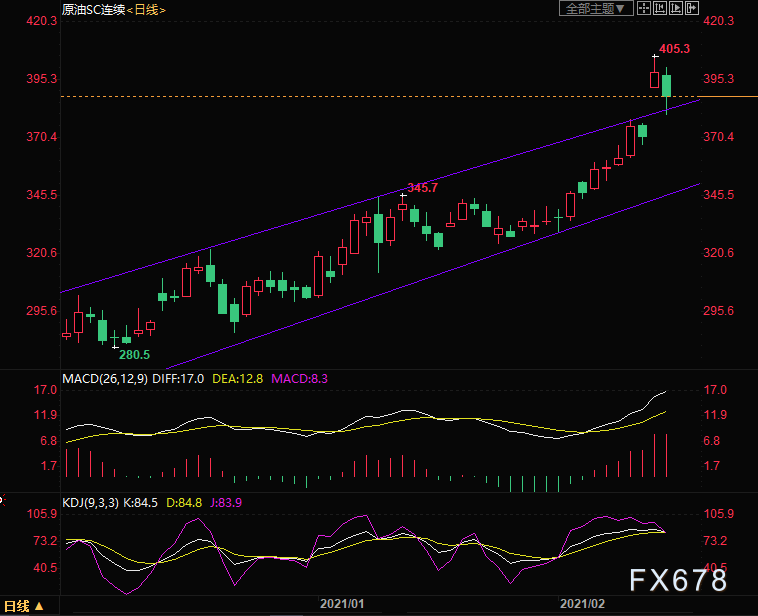
Task: Click the 105.9 label on the KDJ left axis
Action: 42,513
